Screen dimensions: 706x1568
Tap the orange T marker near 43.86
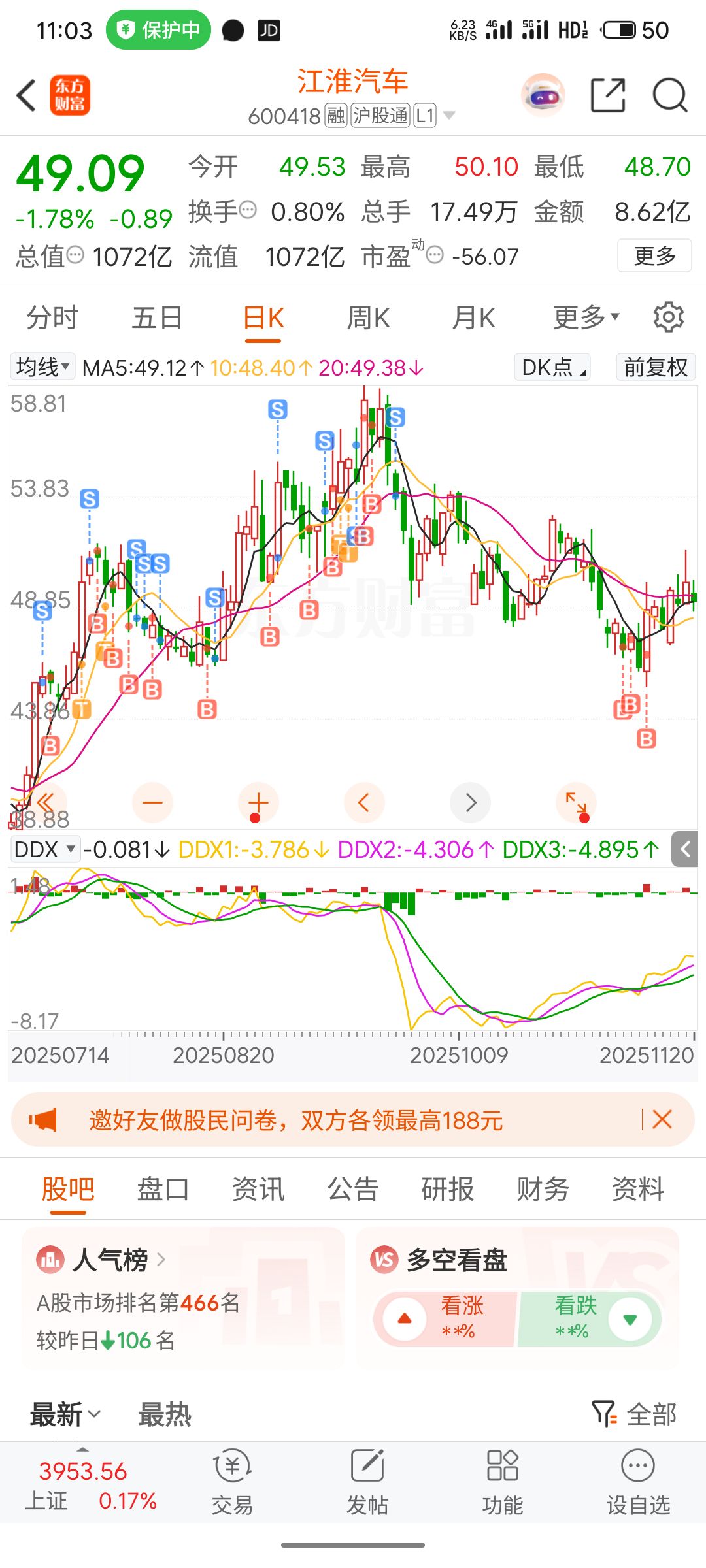pos(82,709)
